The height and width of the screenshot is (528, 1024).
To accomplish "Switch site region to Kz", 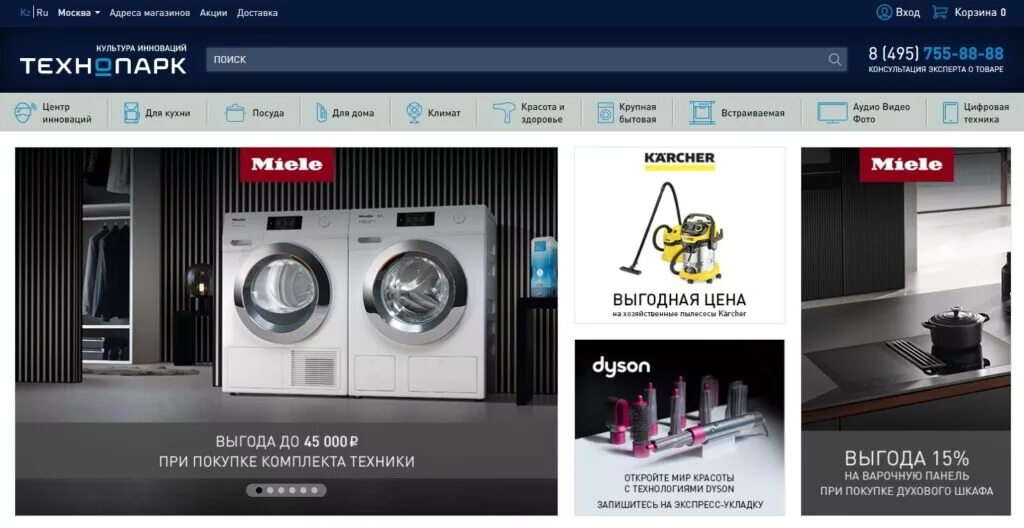I will pyautogui.click(x=25, y=12).
